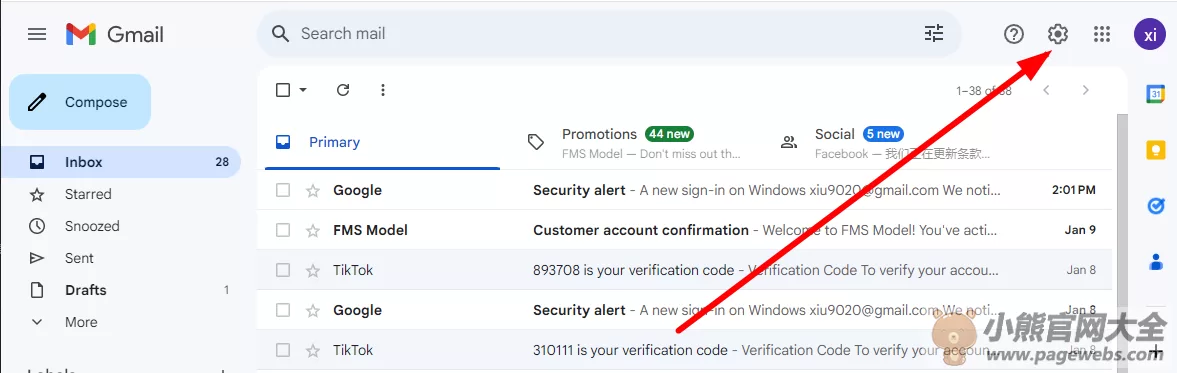
Task: Select the 2:01 PM Google email checkbox
Action: click(283, 191)
